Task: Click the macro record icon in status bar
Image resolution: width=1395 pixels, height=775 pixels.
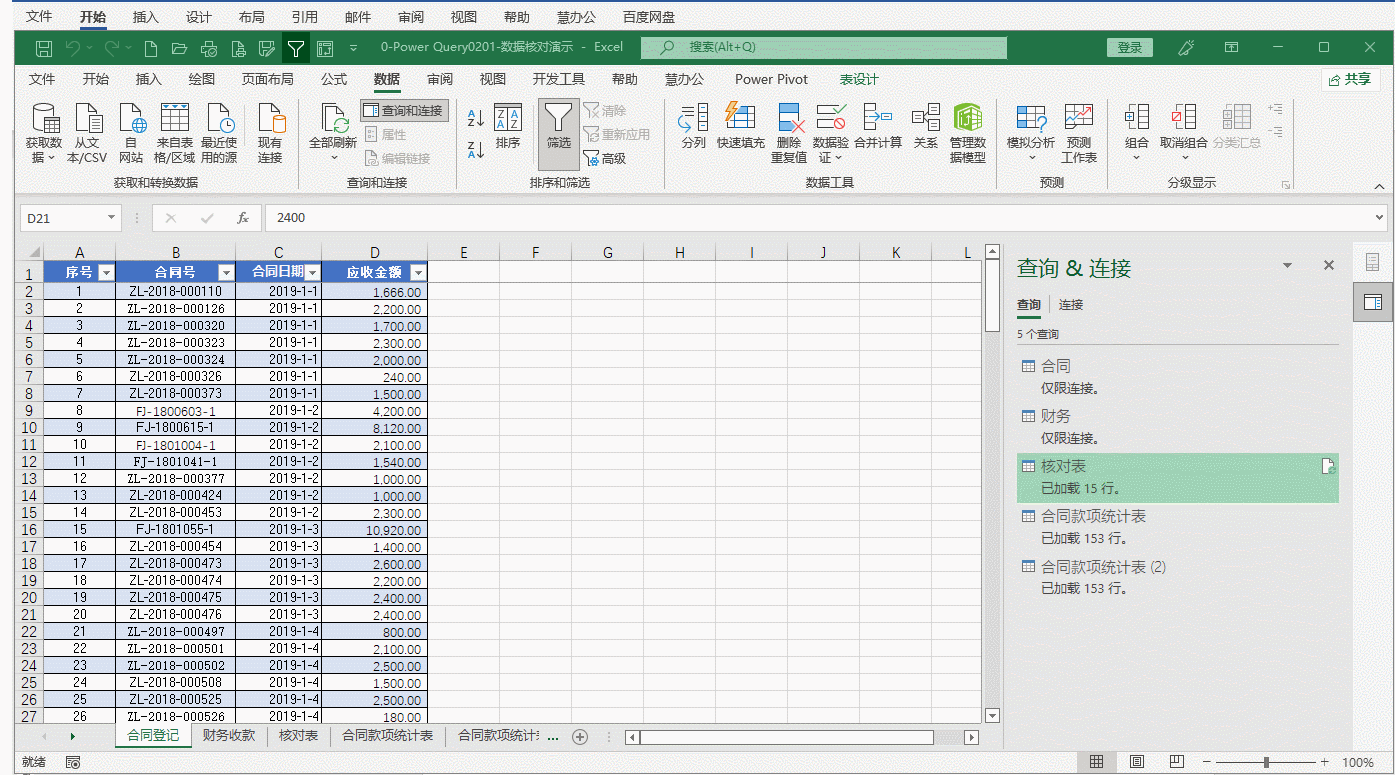Action: coord(73,762)
